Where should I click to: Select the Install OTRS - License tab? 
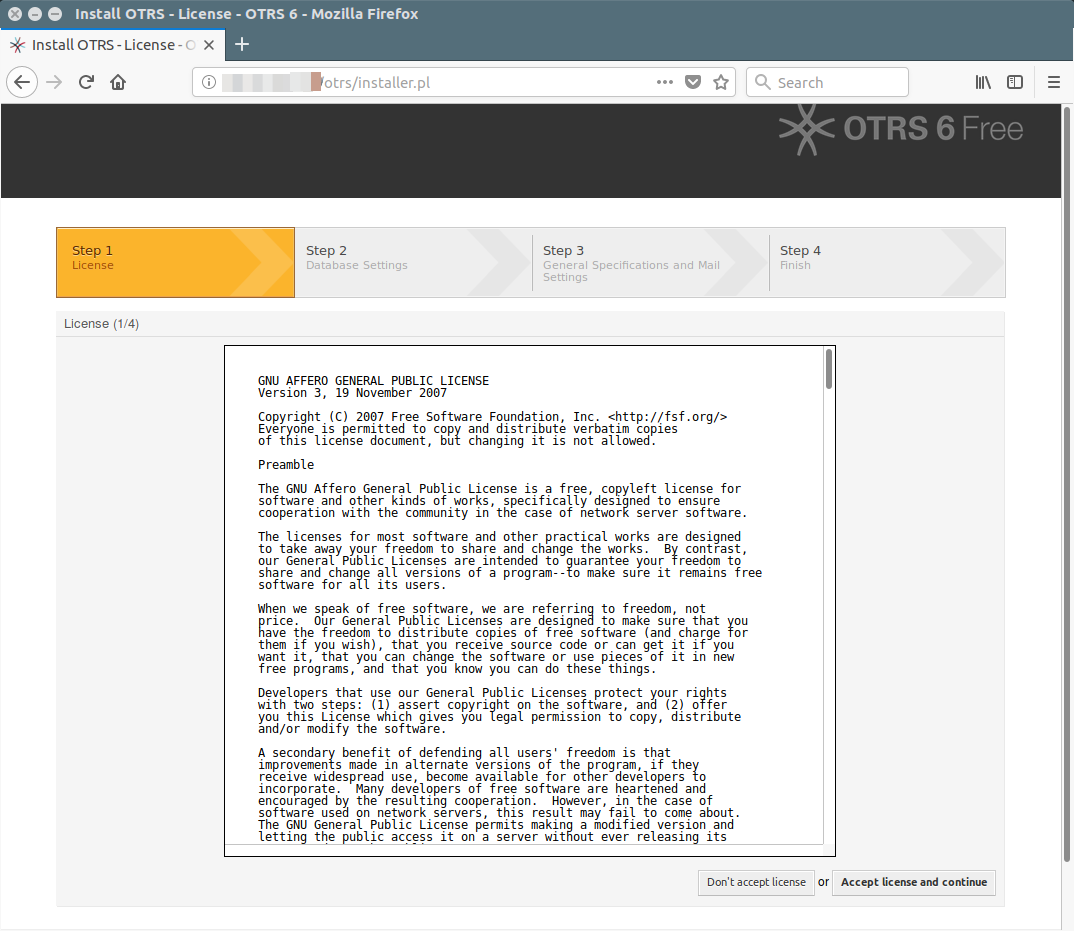tap(112, 45)
